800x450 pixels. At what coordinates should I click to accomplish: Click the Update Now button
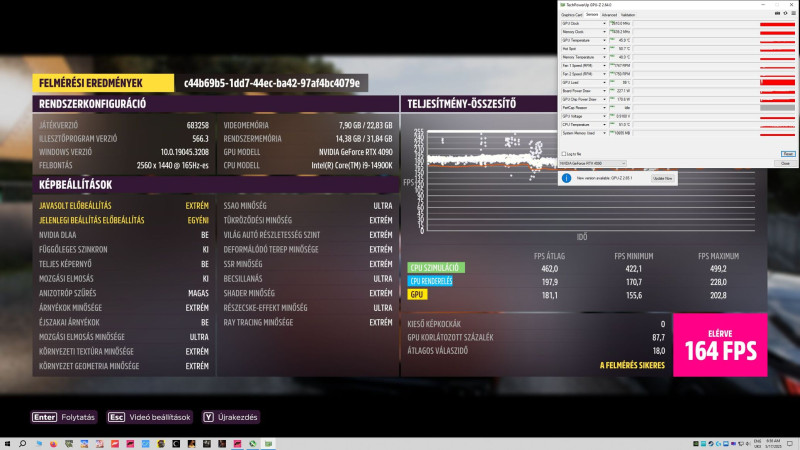pyautogui.click(x=662, y=179)
